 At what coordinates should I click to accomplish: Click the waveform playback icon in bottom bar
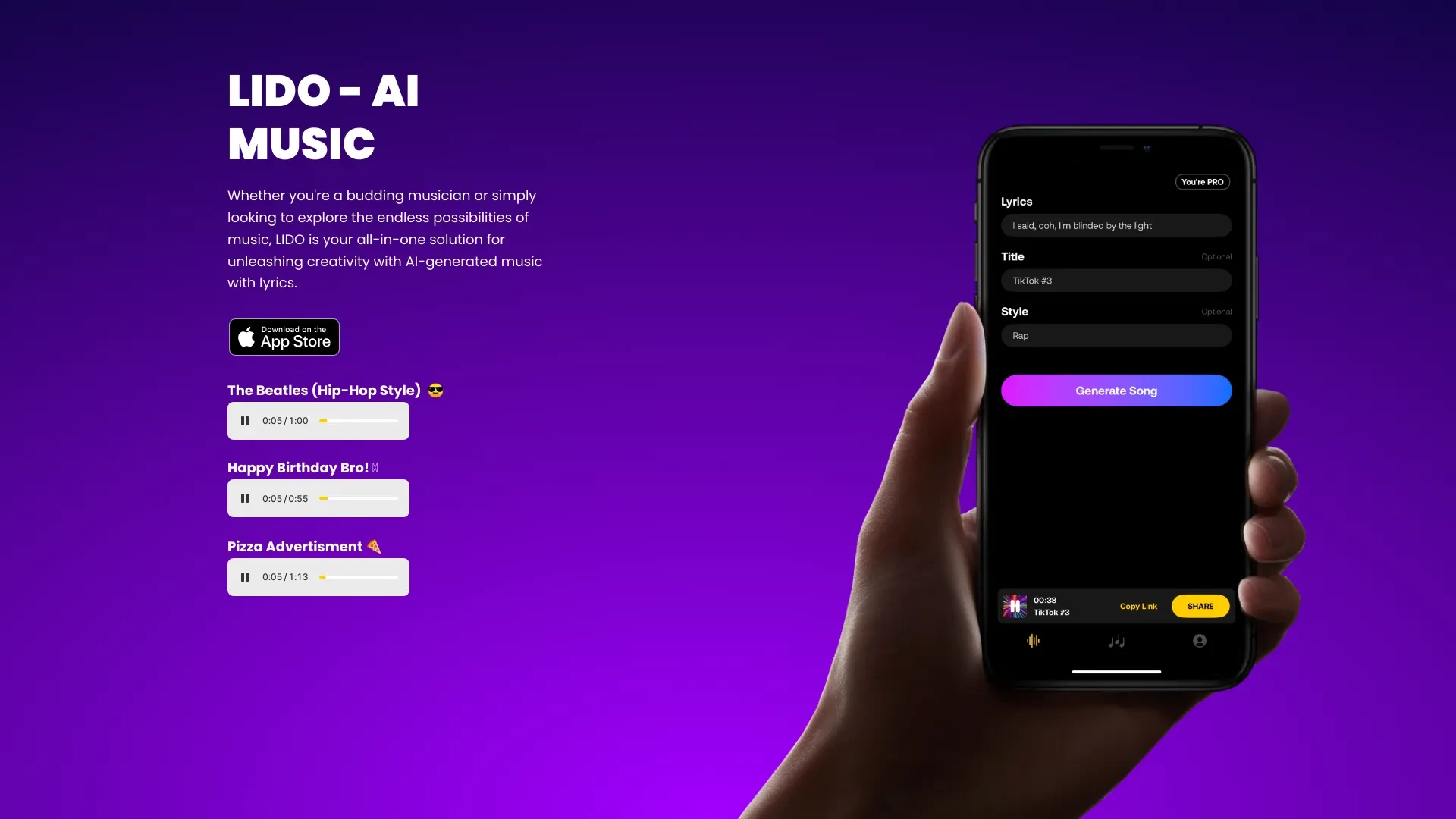(1033, 641)
